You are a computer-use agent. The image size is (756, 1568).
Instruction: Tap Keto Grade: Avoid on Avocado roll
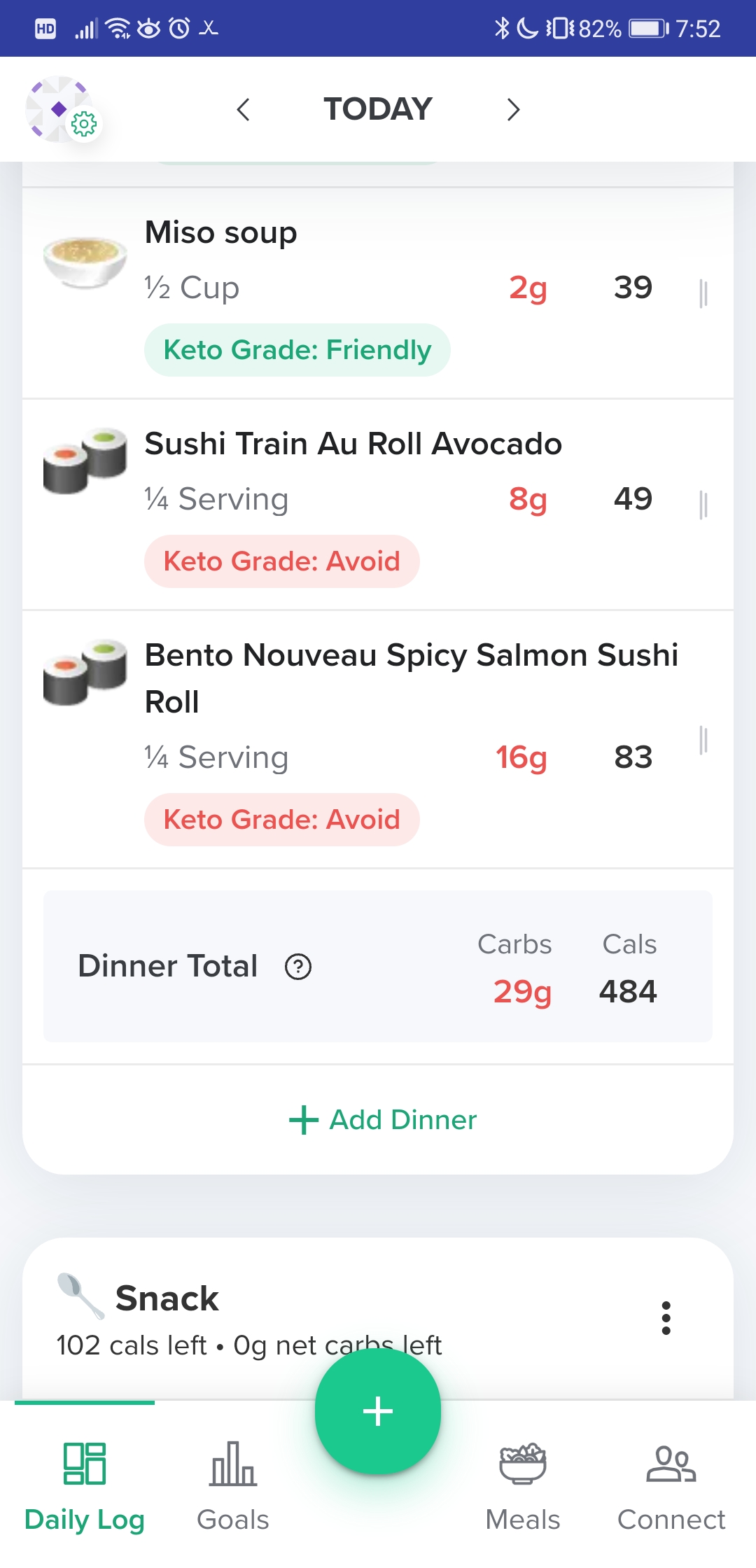(282, 561)
